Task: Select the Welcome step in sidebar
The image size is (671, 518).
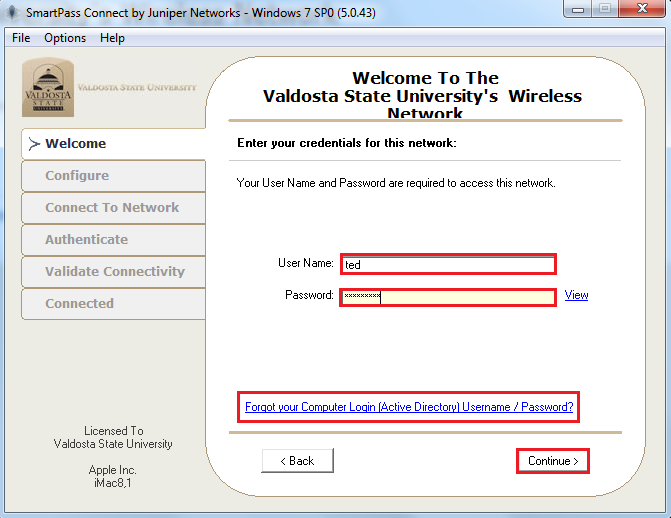Action: coord(113,143)
